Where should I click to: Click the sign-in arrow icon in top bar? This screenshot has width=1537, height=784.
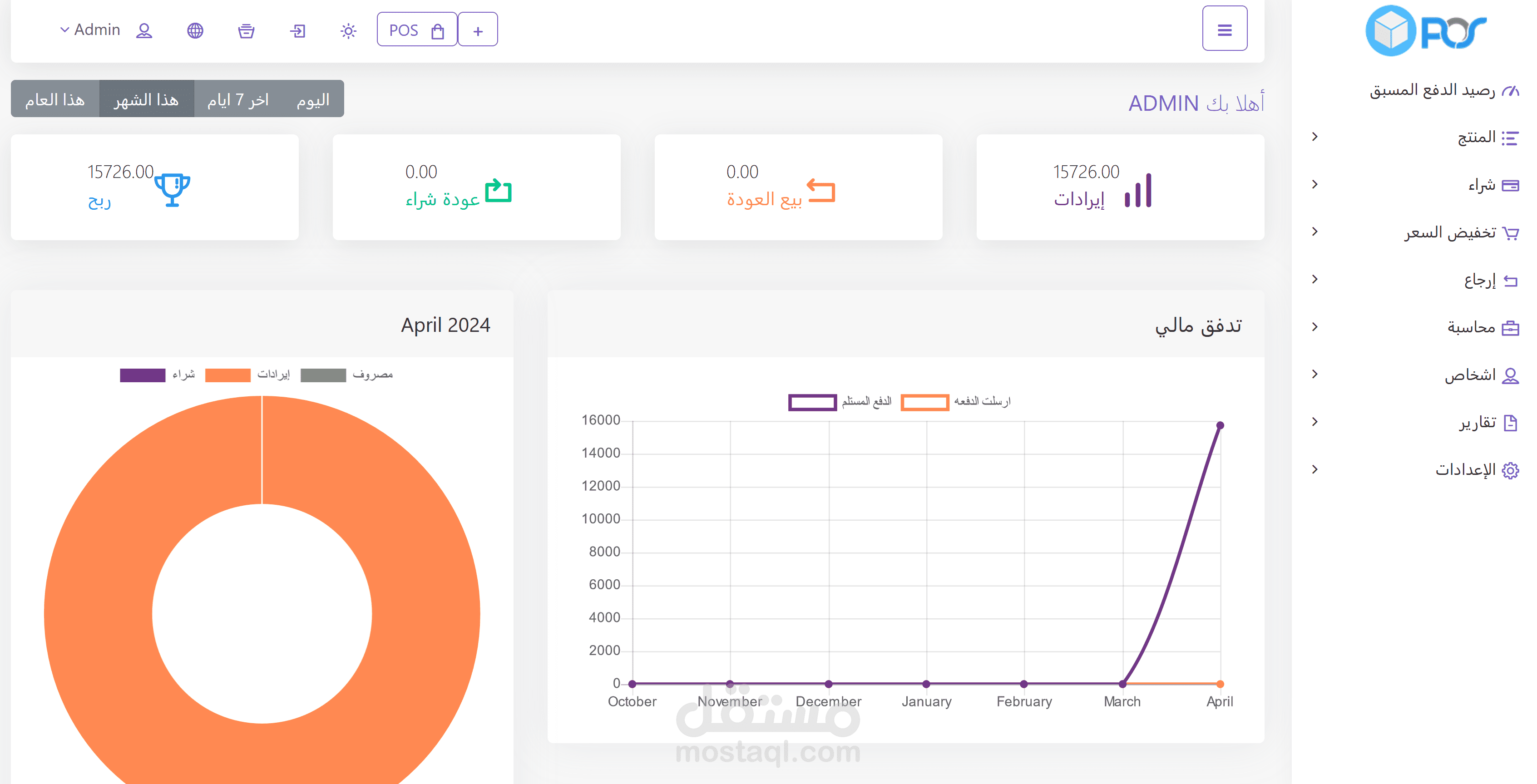(298, 30)
